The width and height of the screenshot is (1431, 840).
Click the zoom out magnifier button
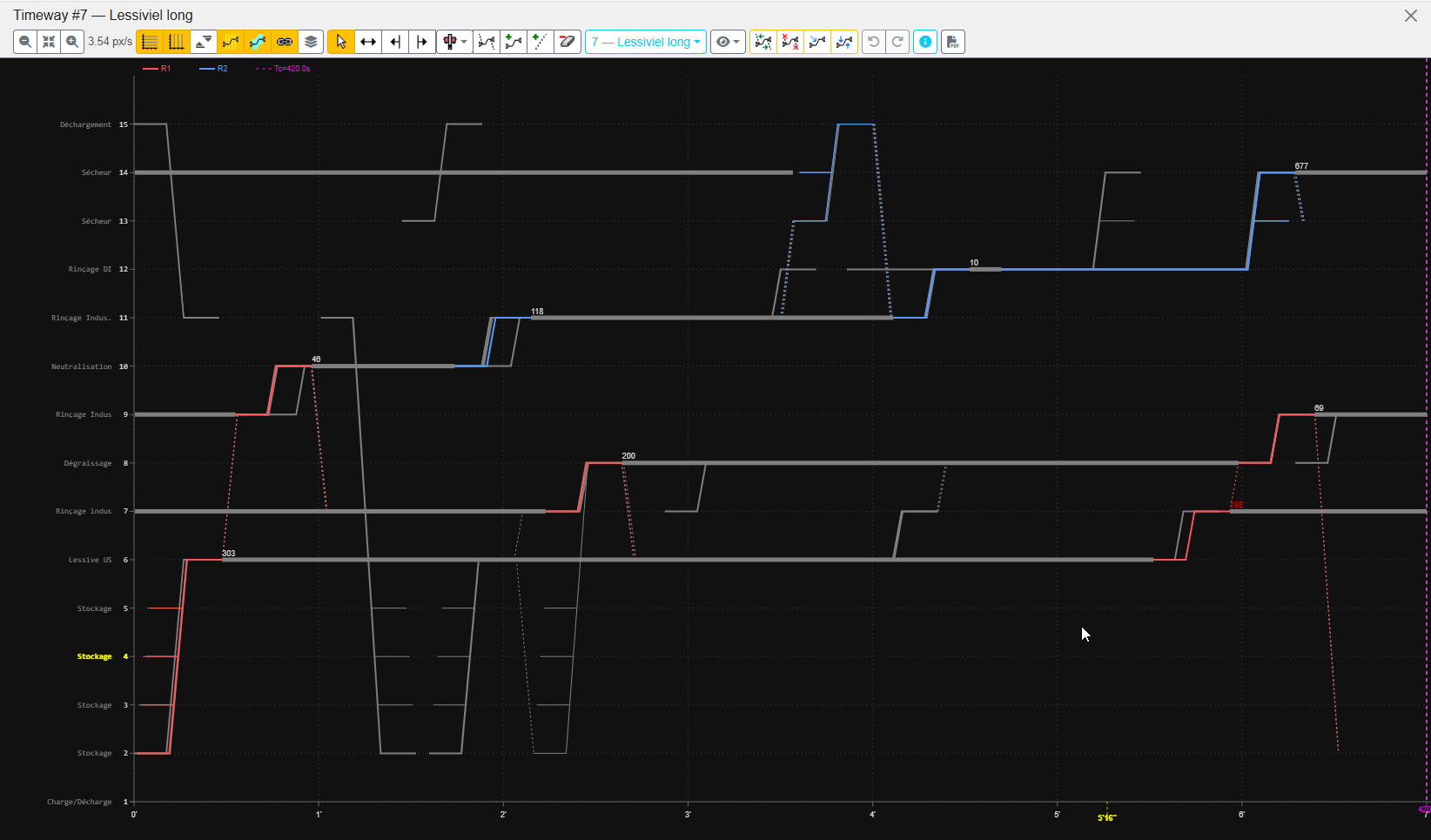click(x=25, y=42)
